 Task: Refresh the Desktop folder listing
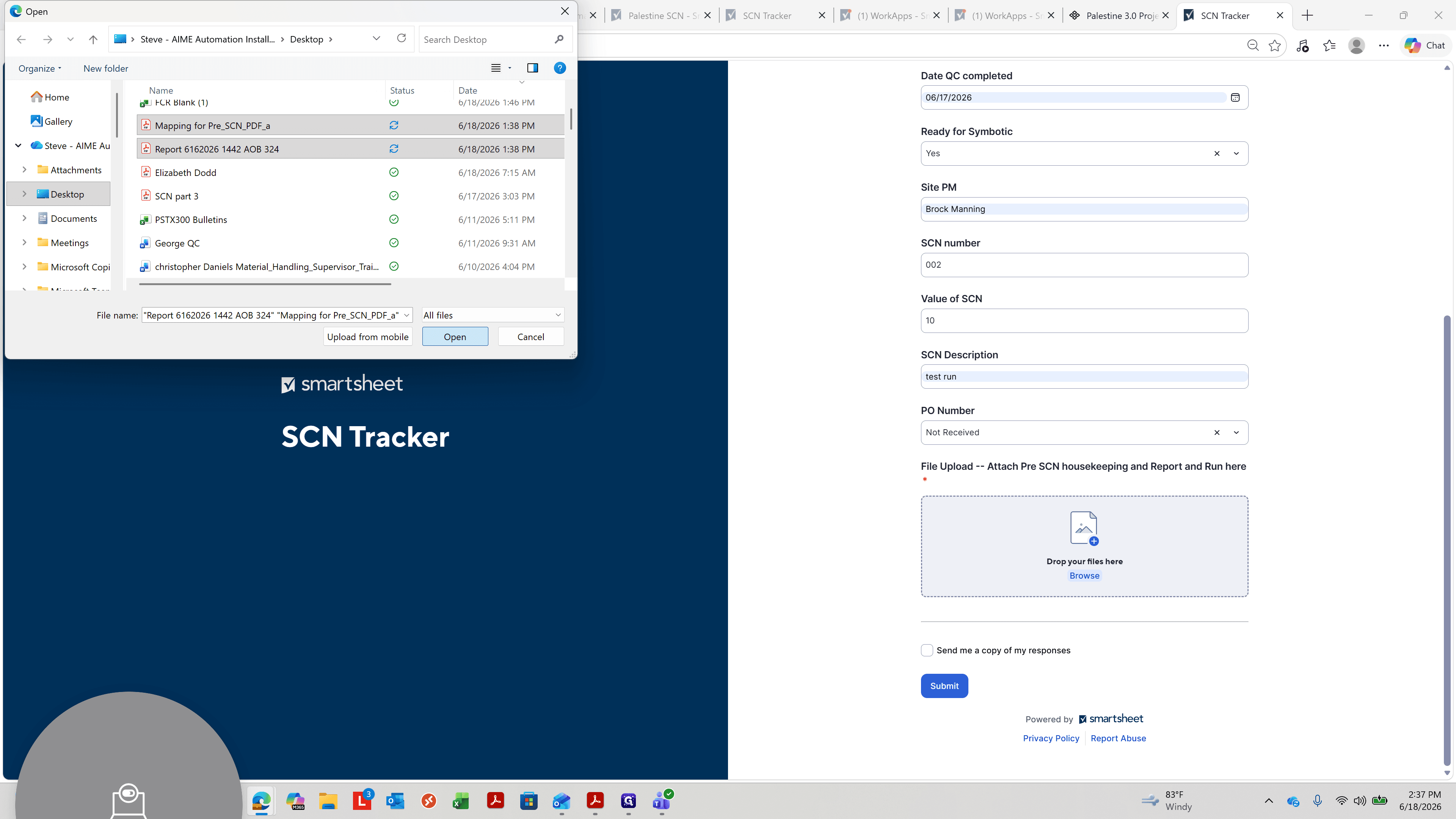tap(401, 38)
